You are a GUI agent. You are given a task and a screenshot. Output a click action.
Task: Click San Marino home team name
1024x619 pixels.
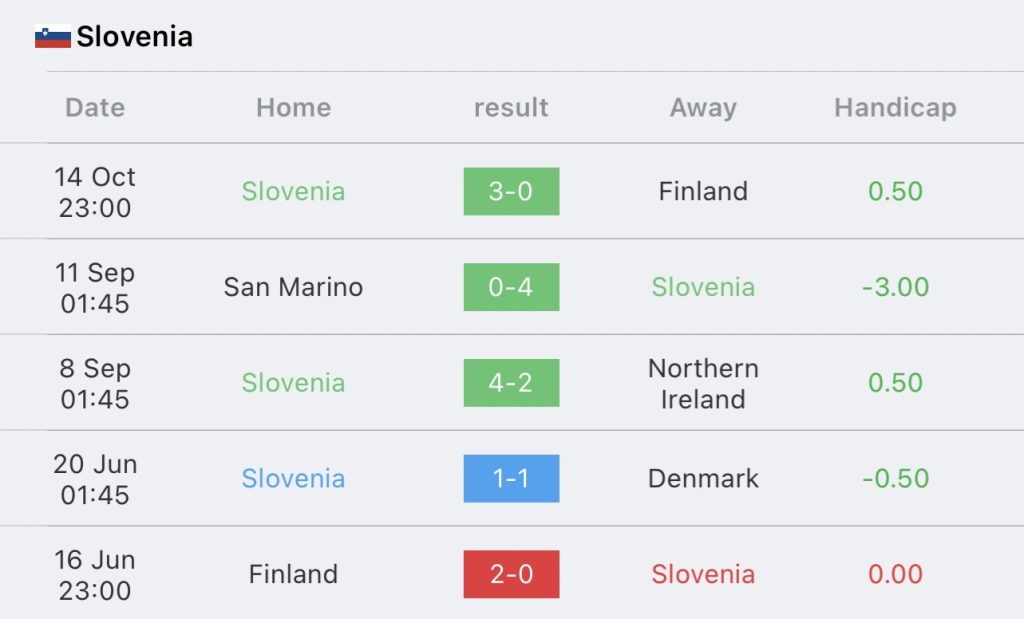pyautogui.click(x=293, y=287)
